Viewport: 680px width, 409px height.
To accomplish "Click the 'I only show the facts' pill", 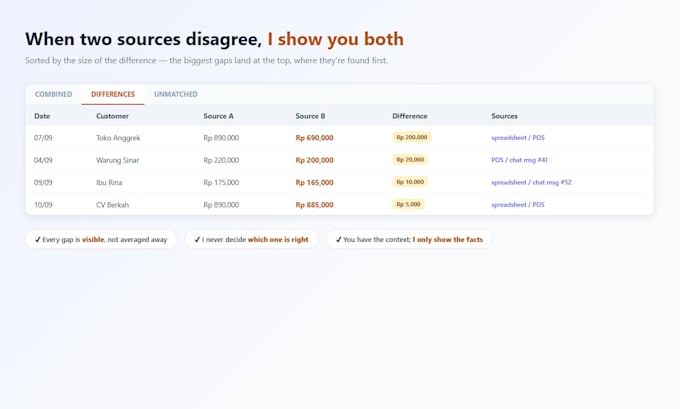I will pos(409,239).
